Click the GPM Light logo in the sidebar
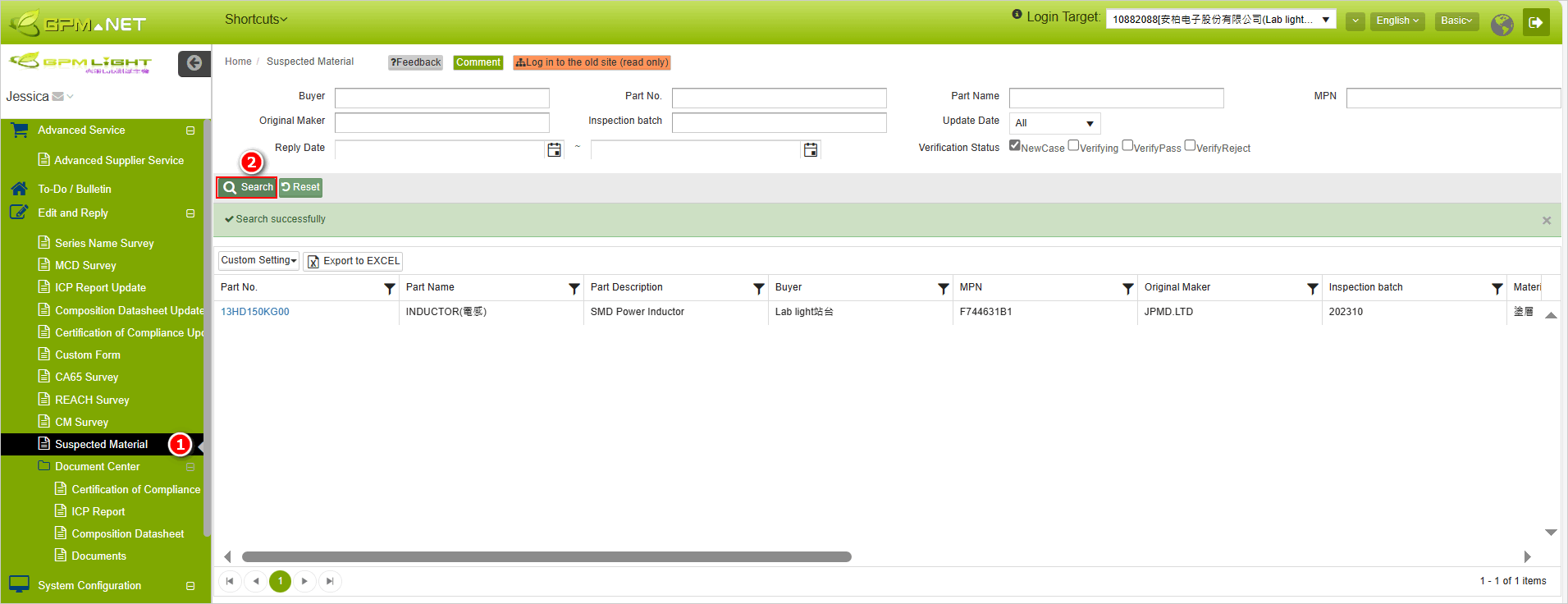Viewport: 1568px width, 604px height. [x=80, y=62]
